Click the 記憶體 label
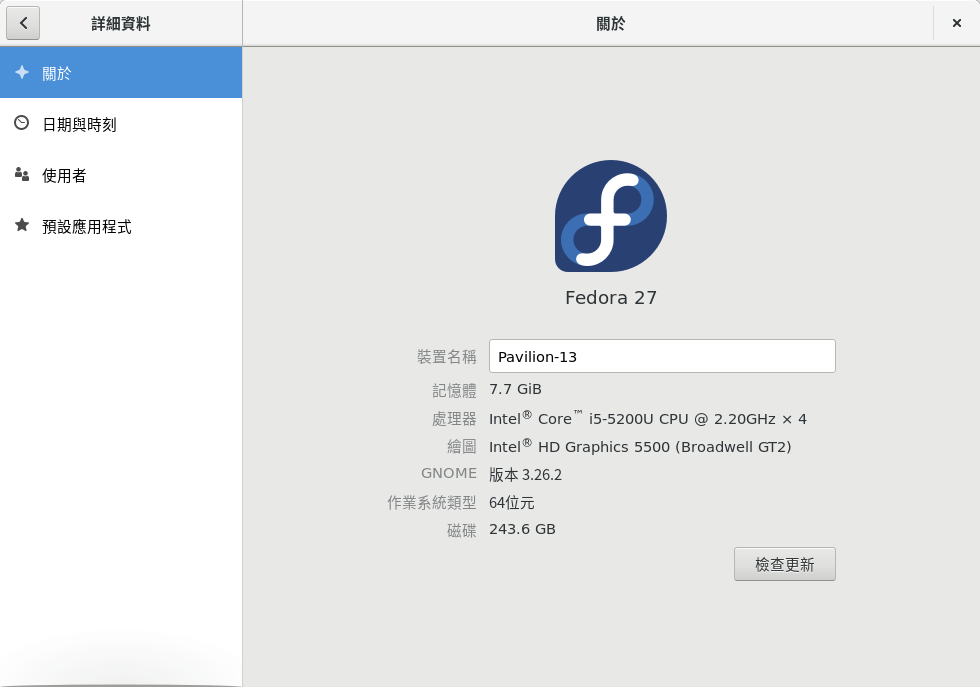Screen dimensions: 980x687 pos(454,391)
